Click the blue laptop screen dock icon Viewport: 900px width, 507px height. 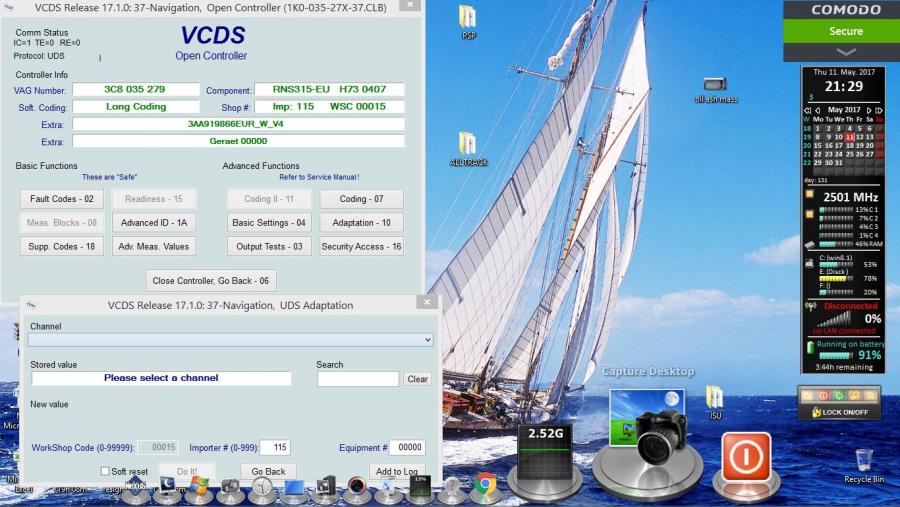pos(293,488)
